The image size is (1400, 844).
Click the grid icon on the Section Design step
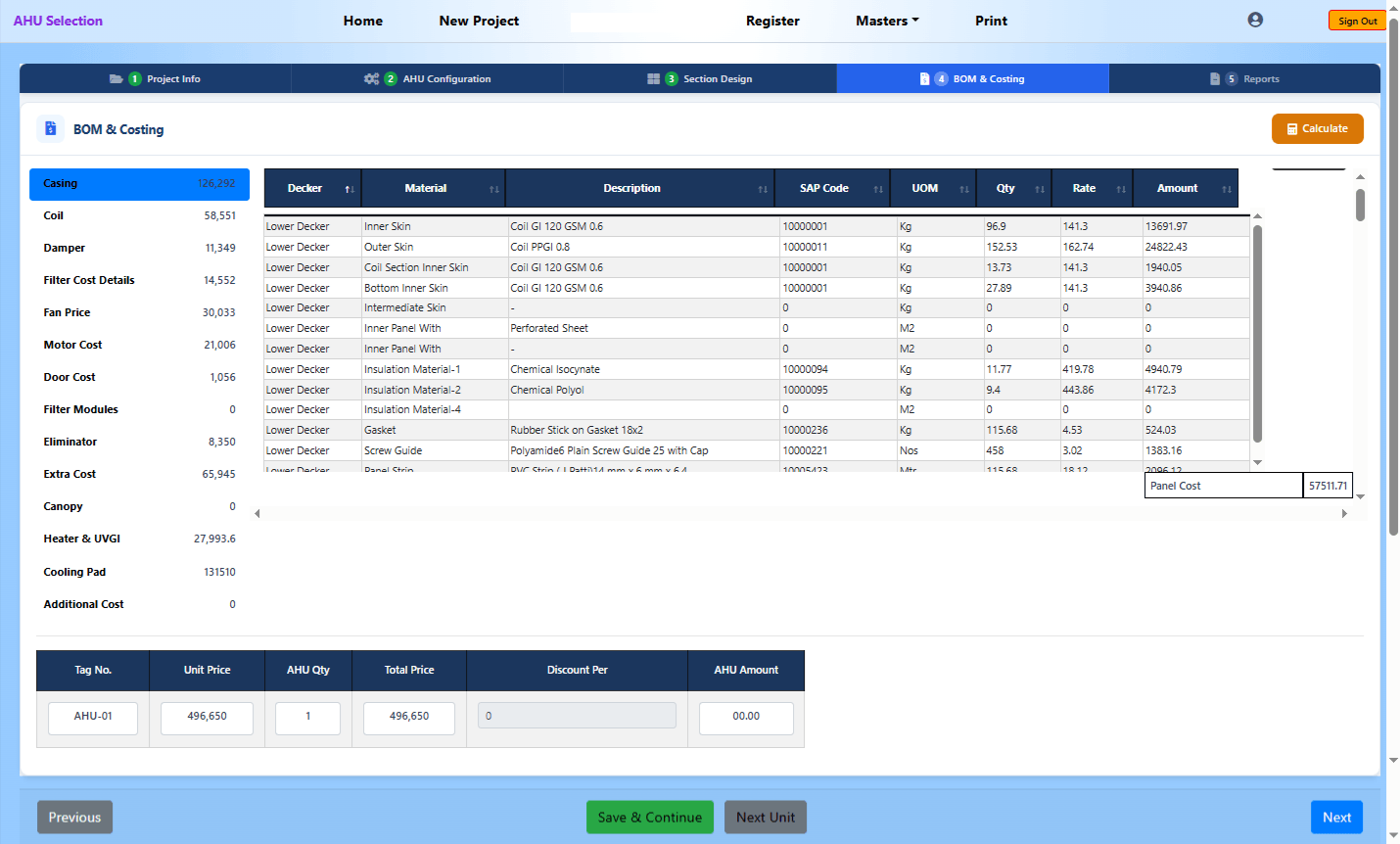(653, 79)
